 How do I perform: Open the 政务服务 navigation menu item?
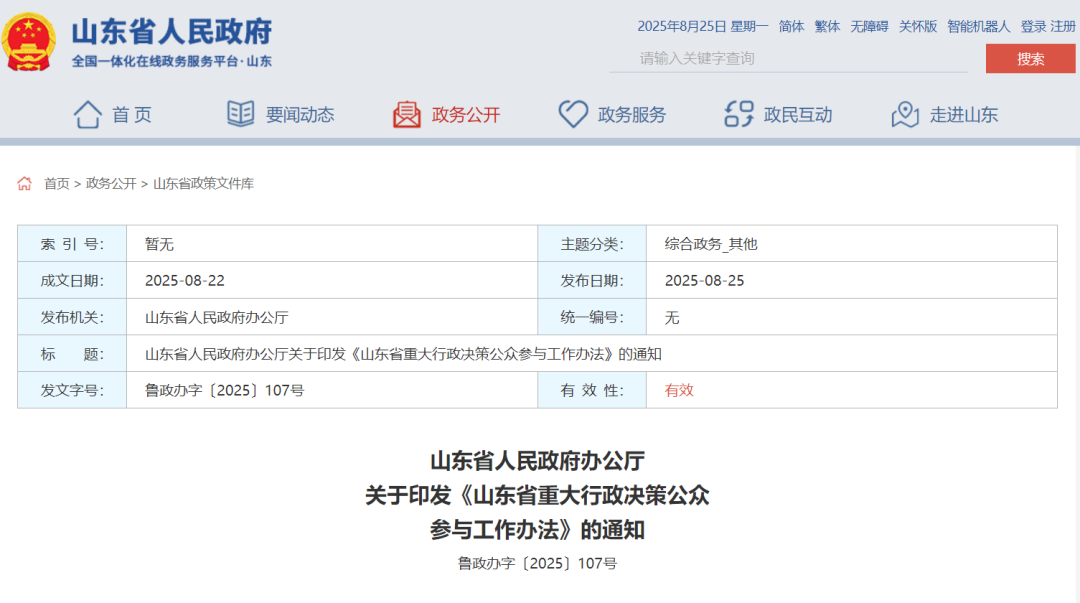click(632, 115)
